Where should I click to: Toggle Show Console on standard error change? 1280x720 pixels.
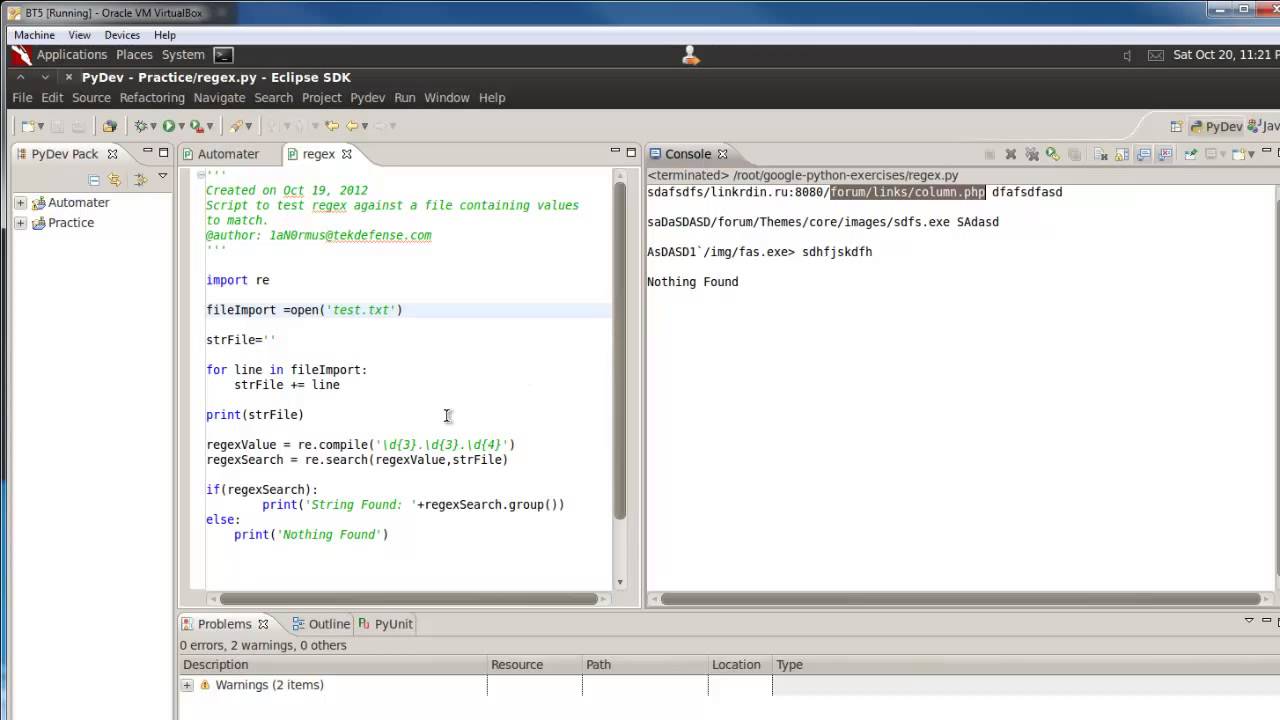pyautogui.click(x=1164, y=154)
